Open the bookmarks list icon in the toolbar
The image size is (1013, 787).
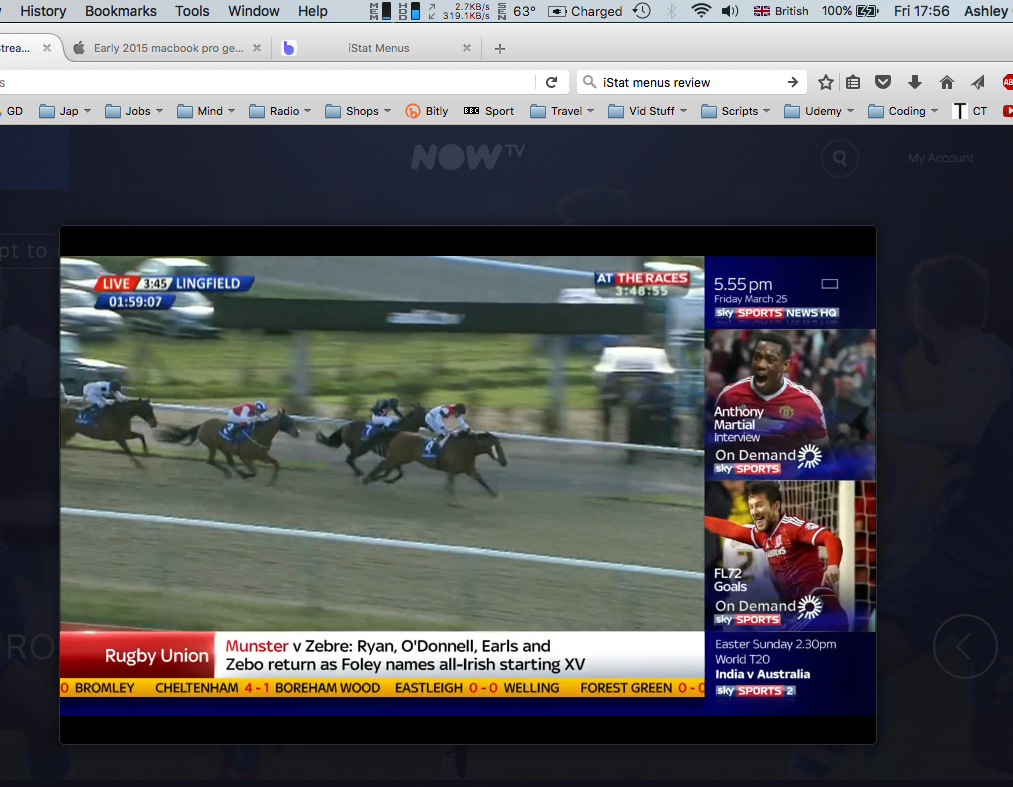853,82
